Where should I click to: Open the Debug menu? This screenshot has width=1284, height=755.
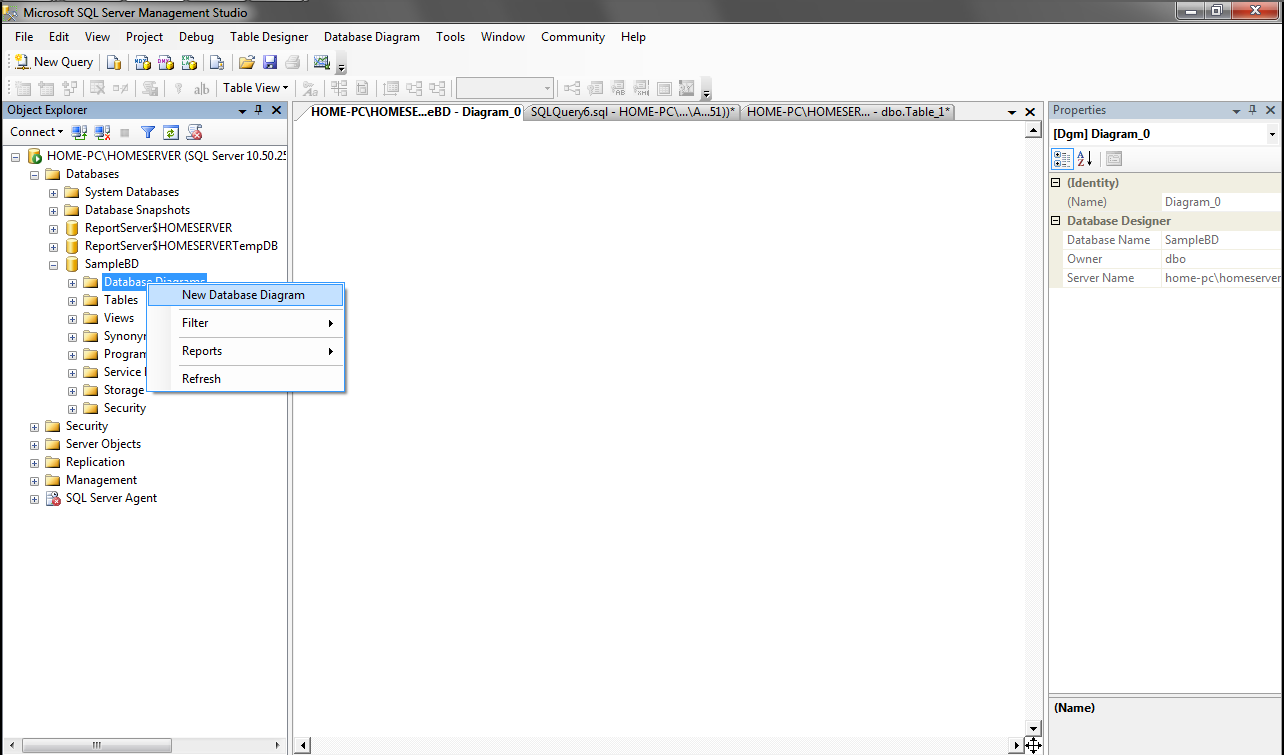(196, 37)
